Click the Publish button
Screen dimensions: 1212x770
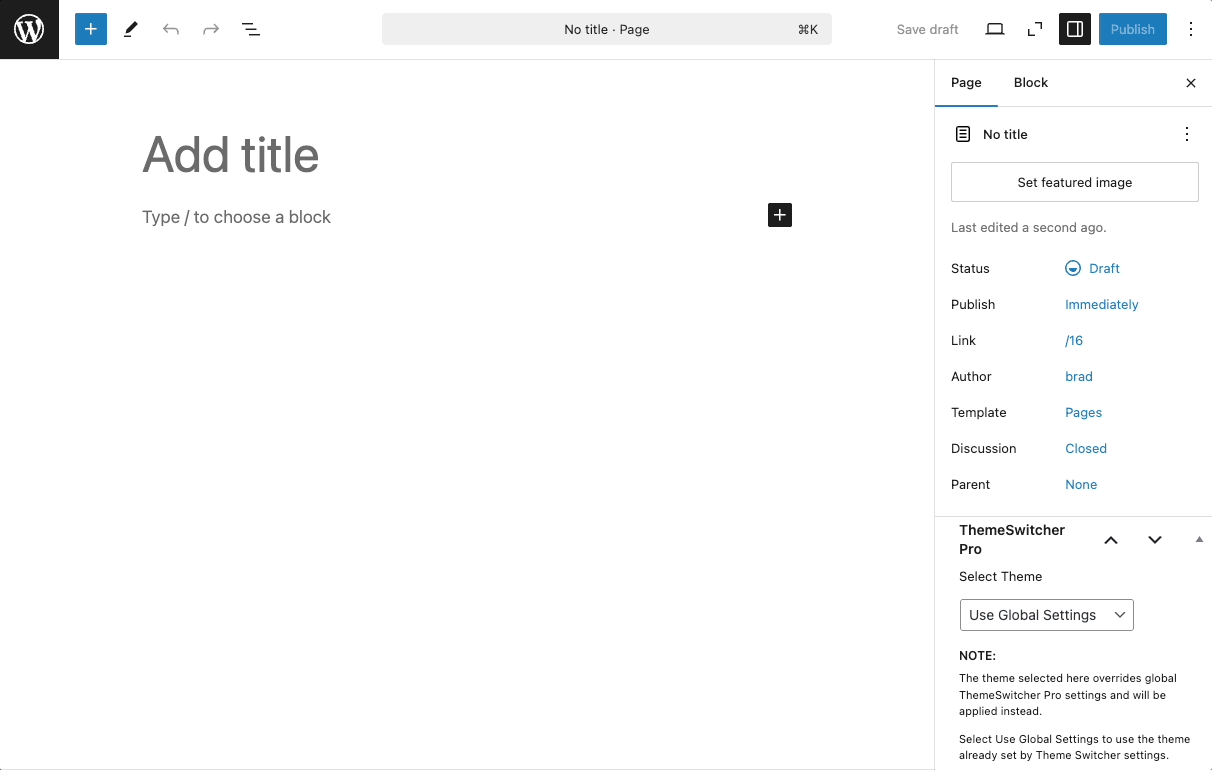[1133, 29]
